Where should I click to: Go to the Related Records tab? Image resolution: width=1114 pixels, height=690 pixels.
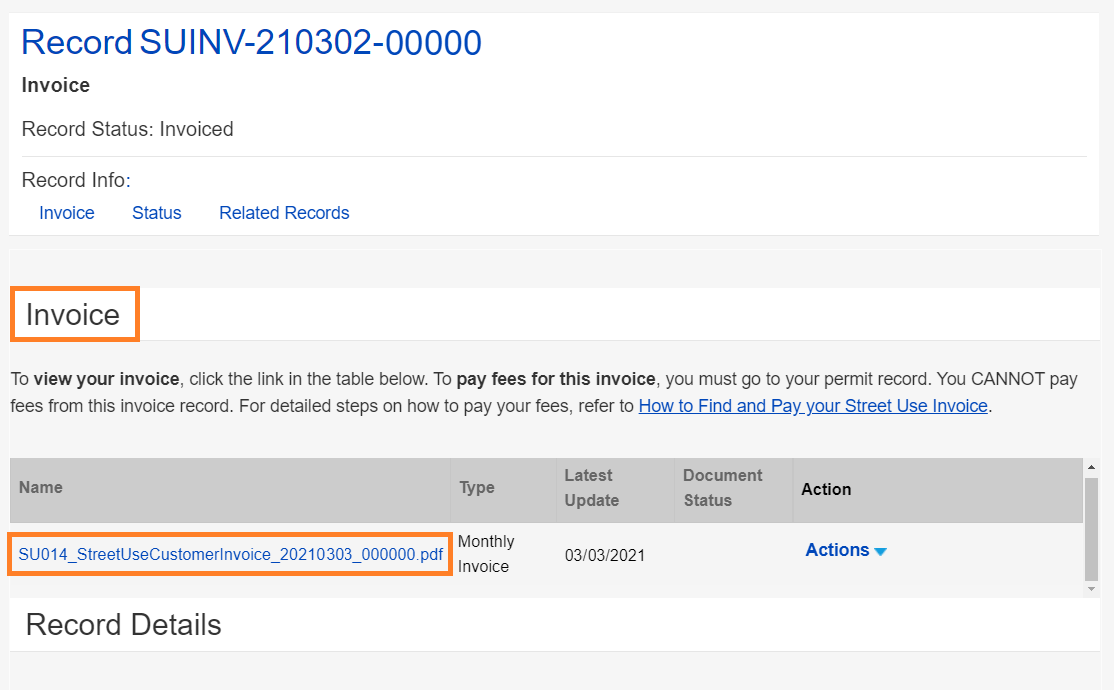click(x=284, y=213)
